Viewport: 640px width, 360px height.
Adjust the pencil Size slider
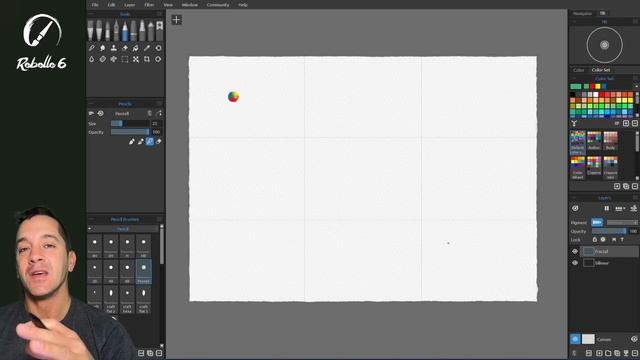[x=130, y=123]
